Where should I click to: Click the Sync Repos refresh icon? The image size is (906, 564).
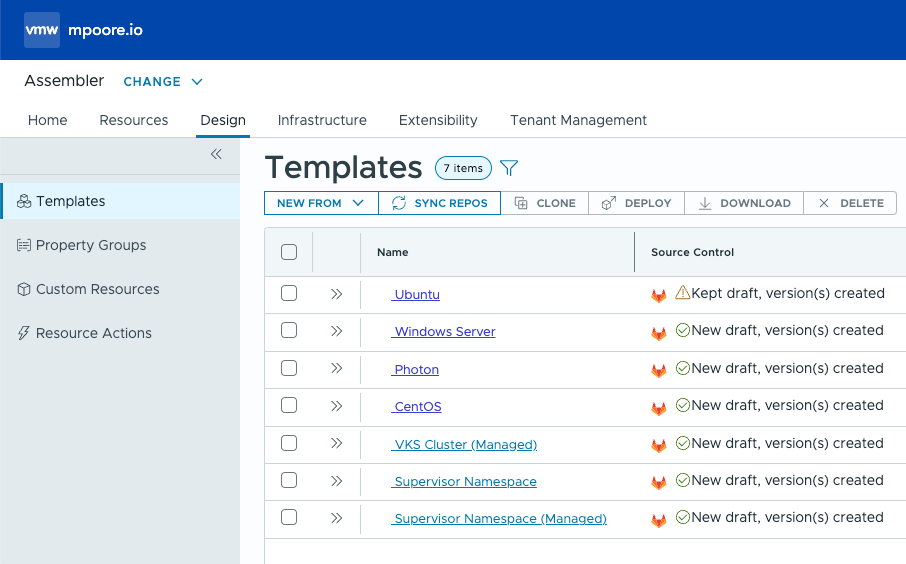(x=399, y=203)
